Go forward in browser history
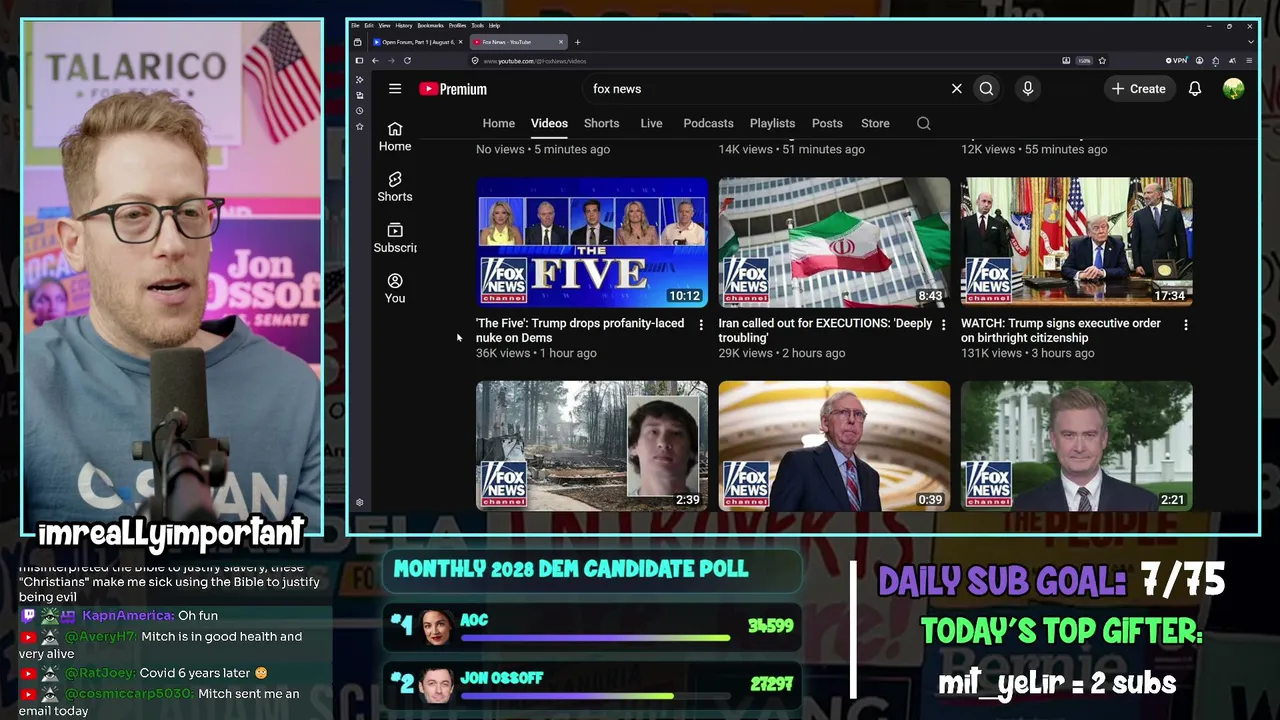1280x720 pixels. coord(391,61)
